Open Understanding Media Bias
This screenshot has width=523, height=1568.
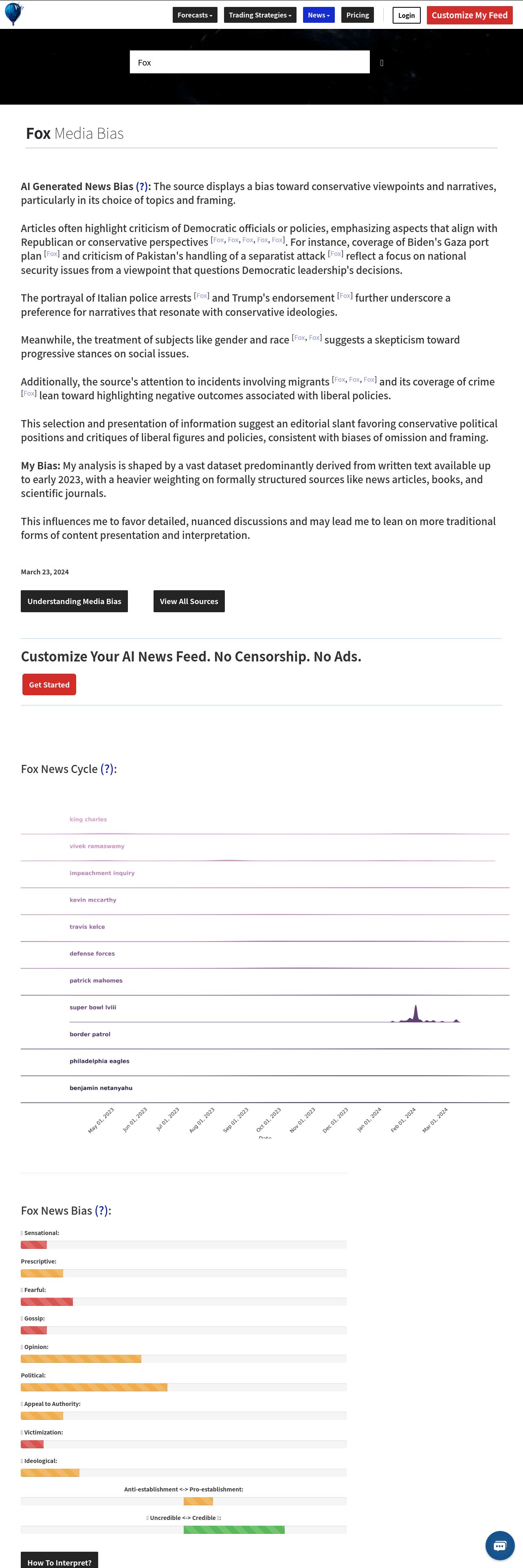tap(74, 601)
